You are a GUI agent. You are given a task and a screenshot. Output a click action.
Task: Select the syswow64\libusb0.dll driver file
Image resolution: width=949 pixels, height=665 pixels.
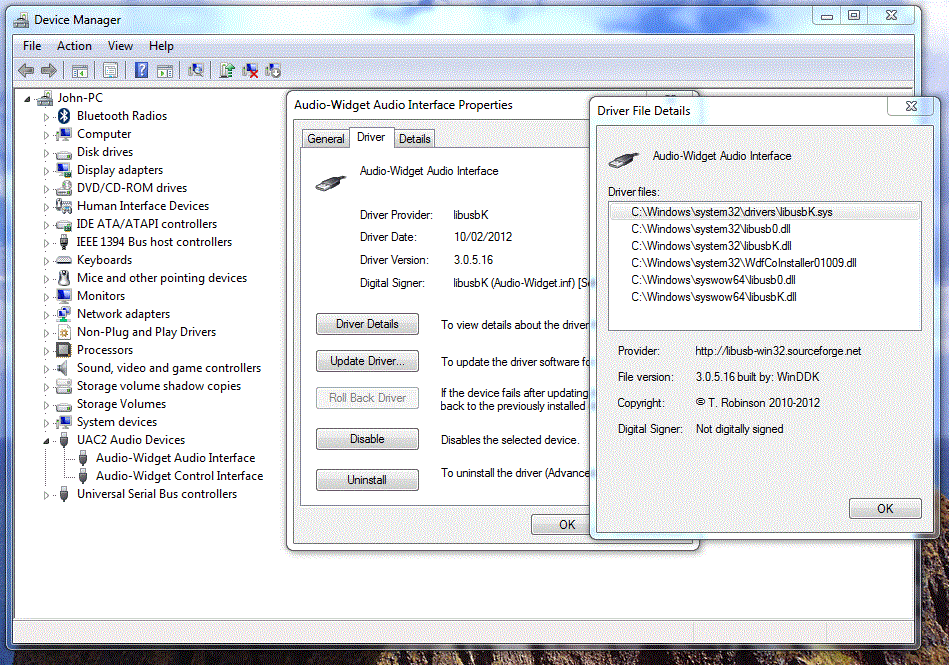[x=713, y=280]
